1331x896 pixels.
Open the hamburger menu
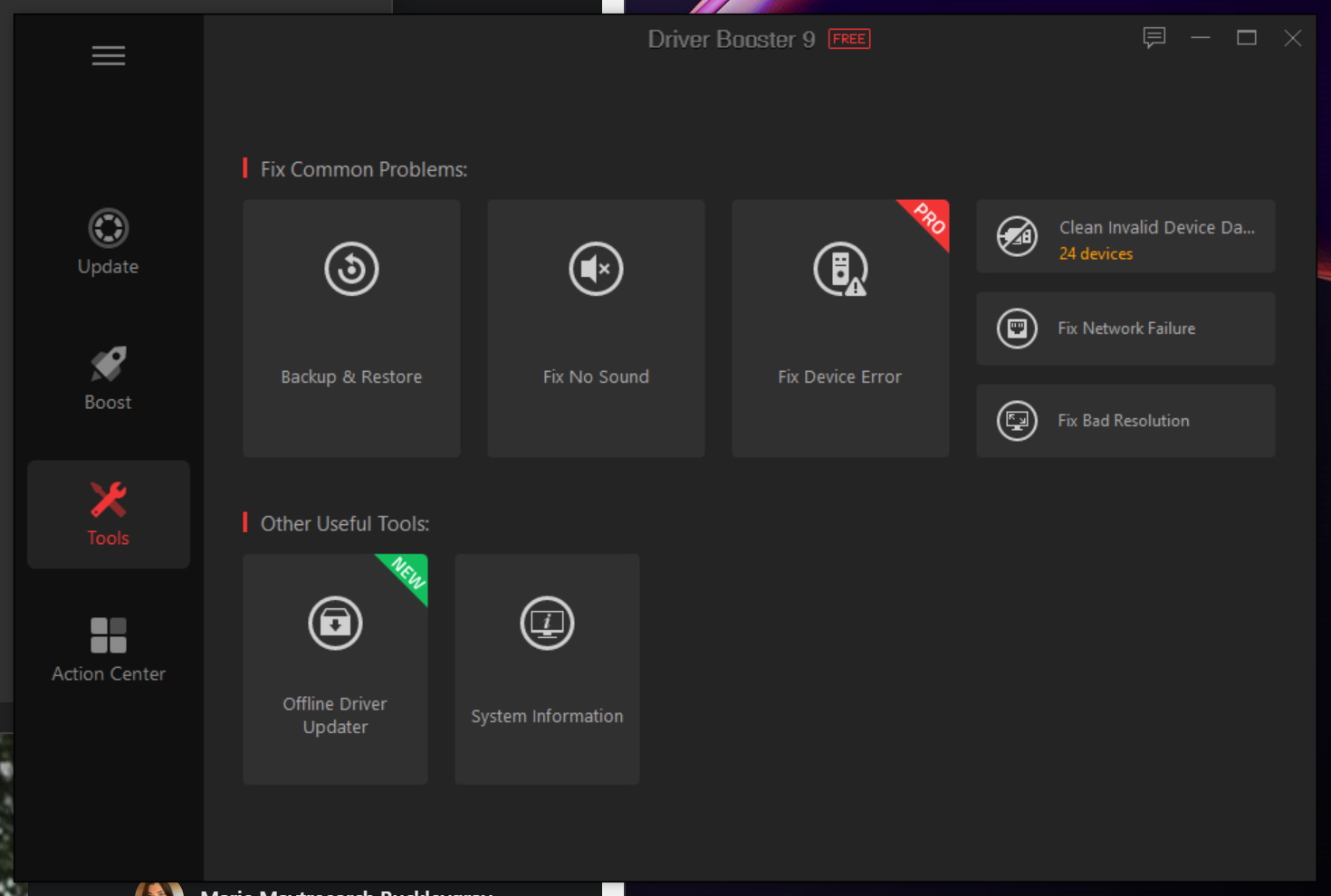[x=108, y=56]
